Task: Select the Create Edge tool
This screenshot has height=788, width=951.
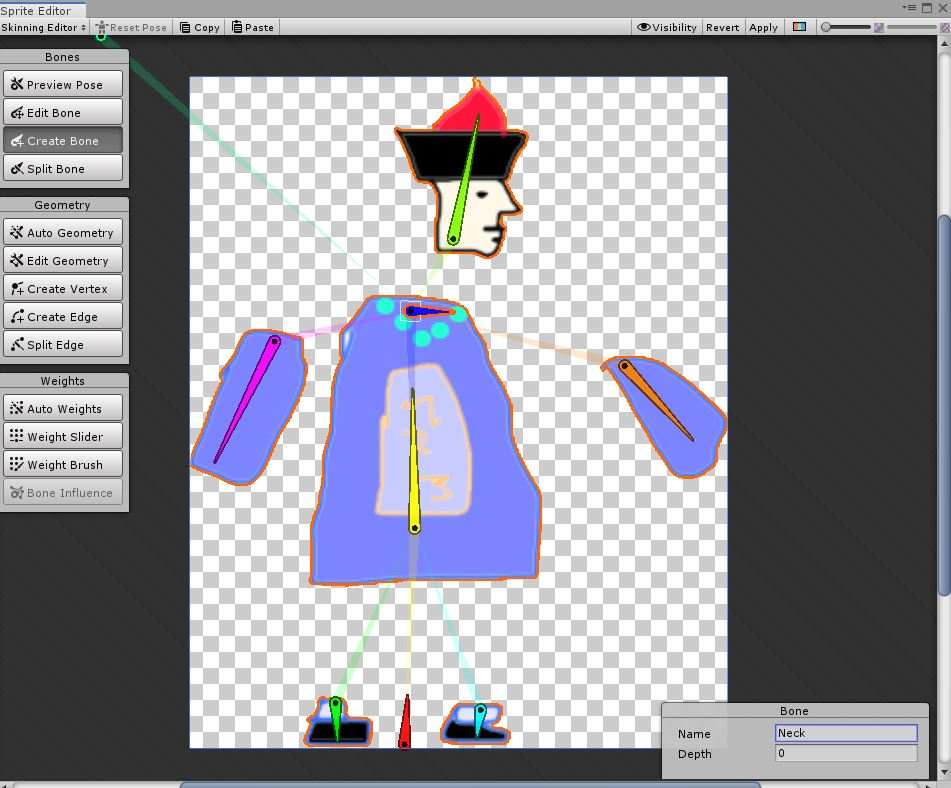Action: (62, 316)
